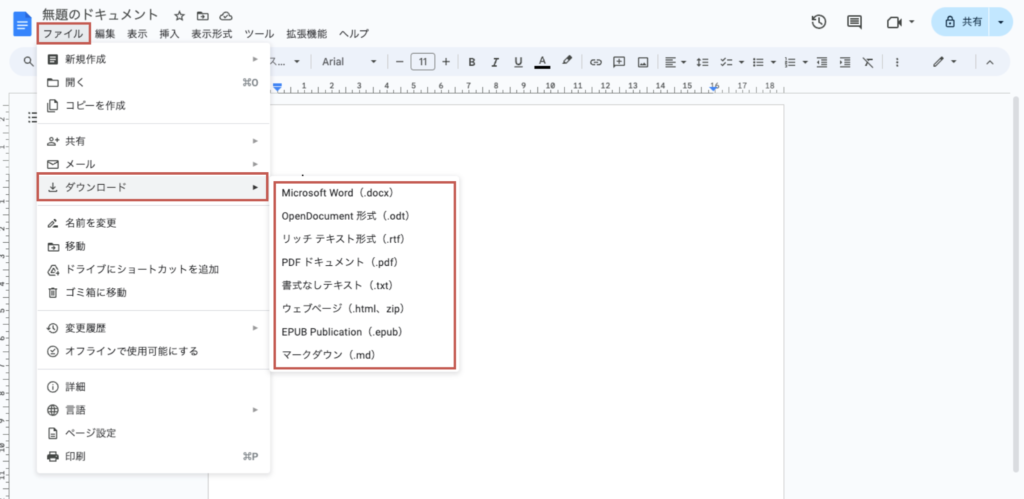Screen dimensions: 1024x499
Task: Toggle underline text formatting
Action: (x=518, y=62)
